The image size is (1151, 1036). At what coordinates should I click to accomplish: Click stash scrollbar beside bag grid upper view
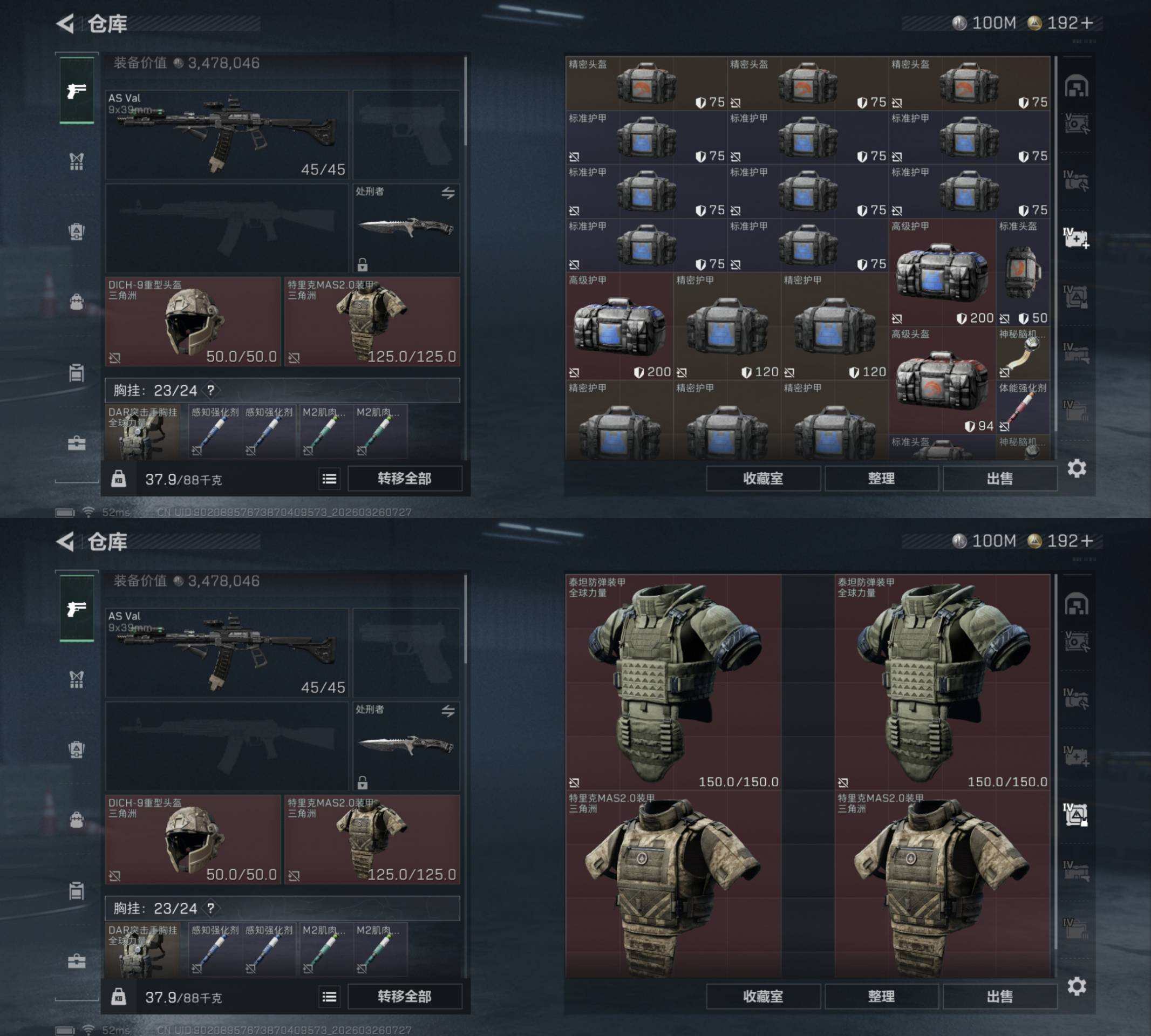coord(1056,245)
